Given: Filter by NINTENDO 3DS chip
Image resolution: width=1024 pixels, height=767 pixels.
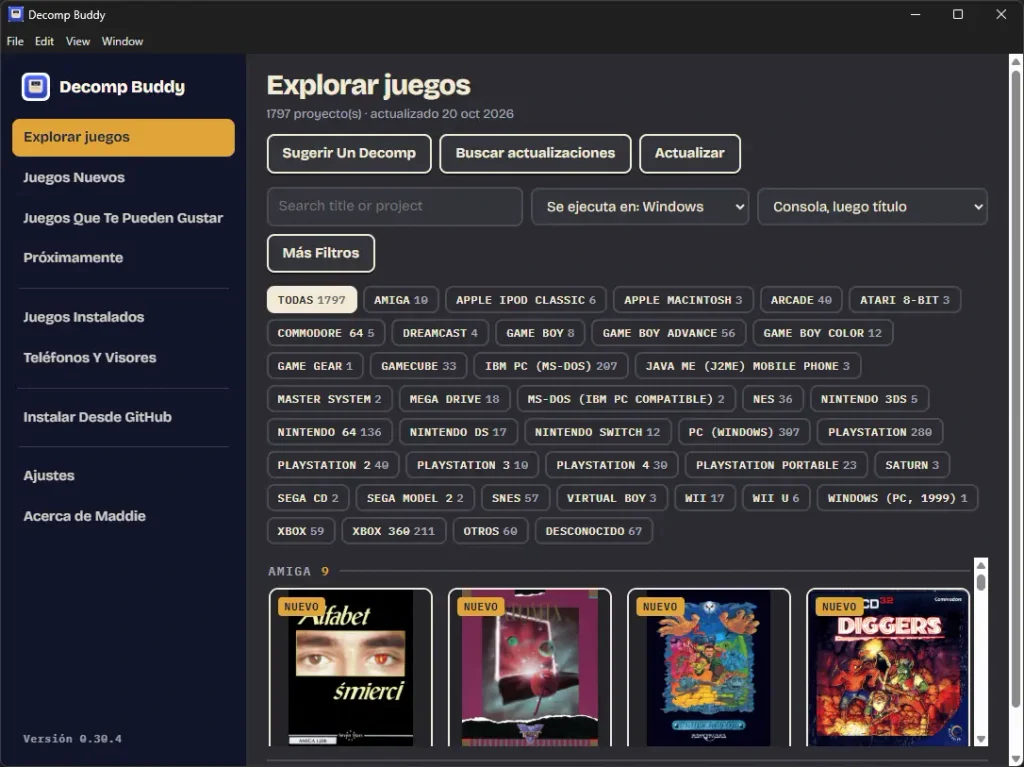Looking at the screenshot, I should point(869,399).
